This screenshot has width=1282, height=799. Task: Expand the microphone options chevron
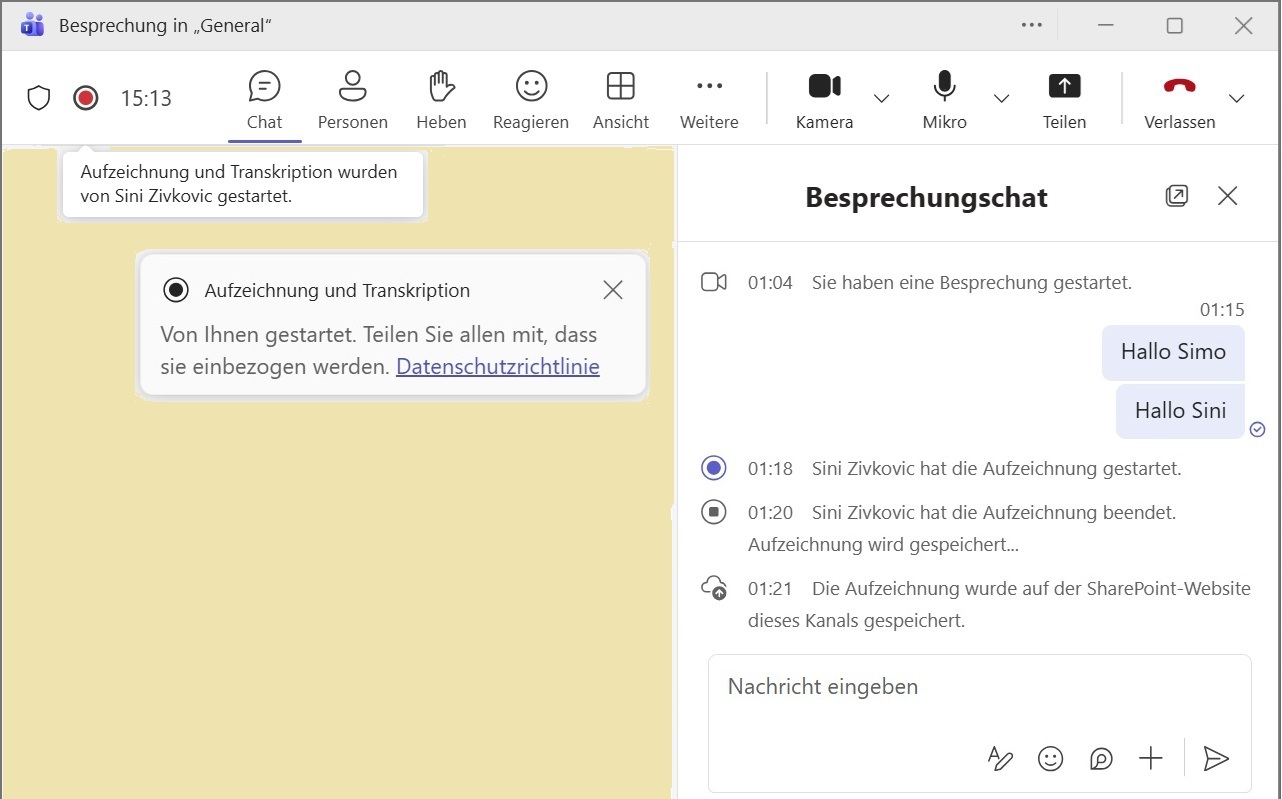tap(1001, 99)
